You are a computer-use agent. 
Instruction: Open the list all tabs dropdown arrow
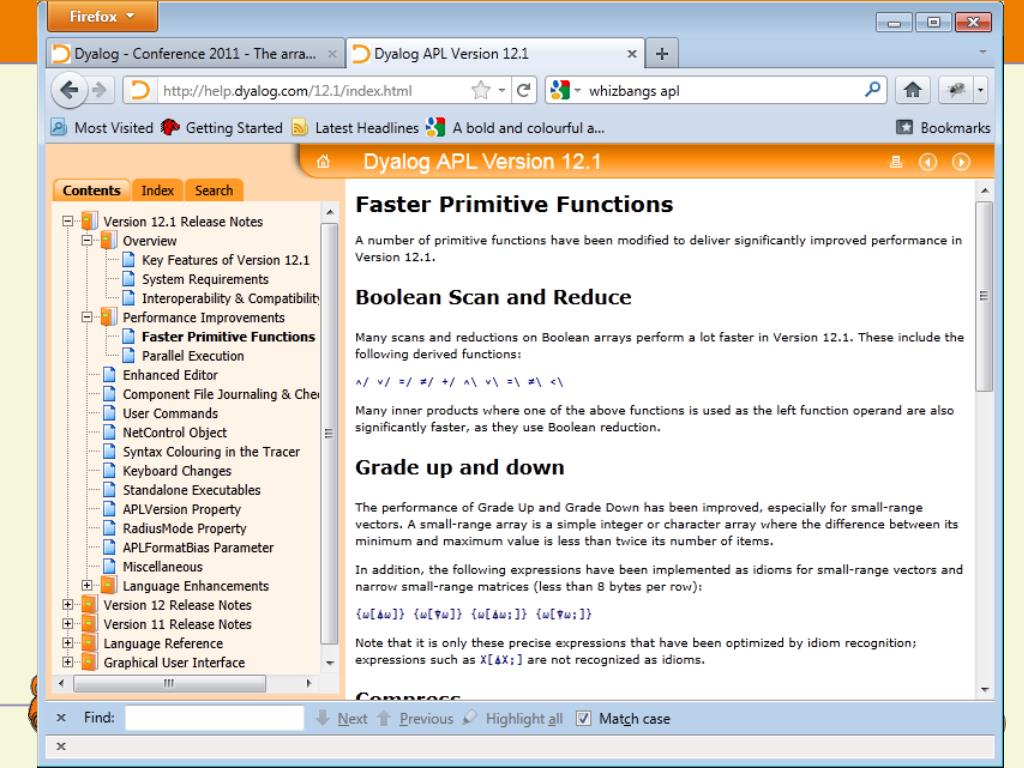point(982,52)
